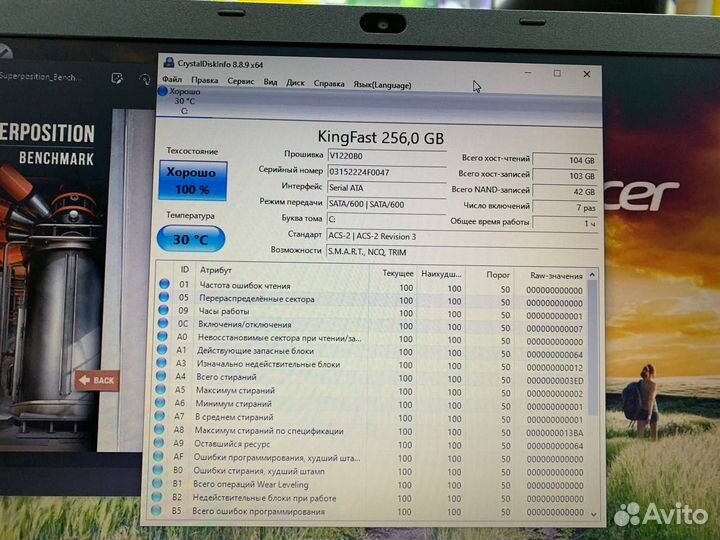
Task: Click status dot for attribute A6
Action: (160, 402)
